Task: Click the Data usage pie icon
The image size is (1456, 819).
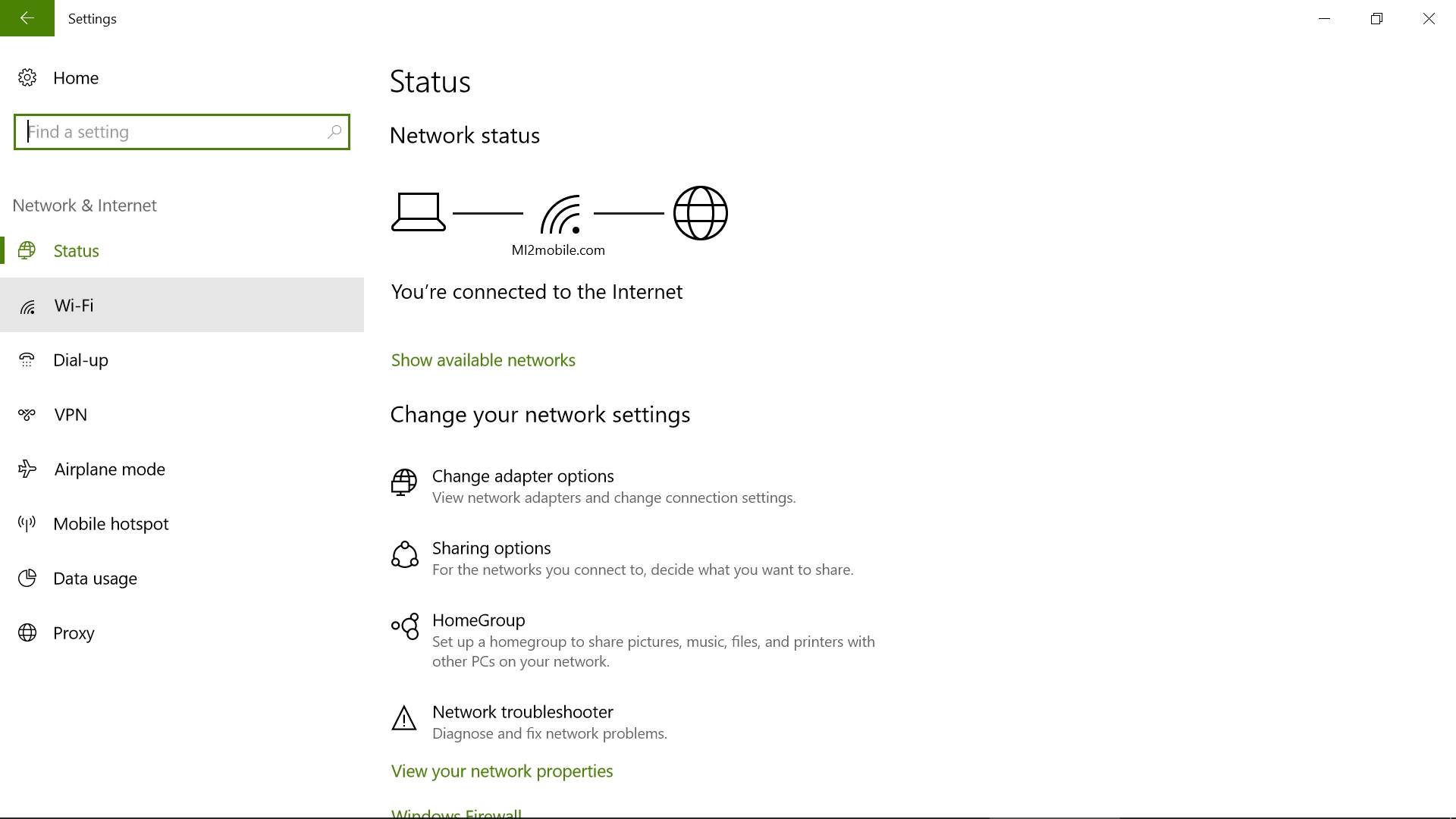Action: click(x=27, y=579)
